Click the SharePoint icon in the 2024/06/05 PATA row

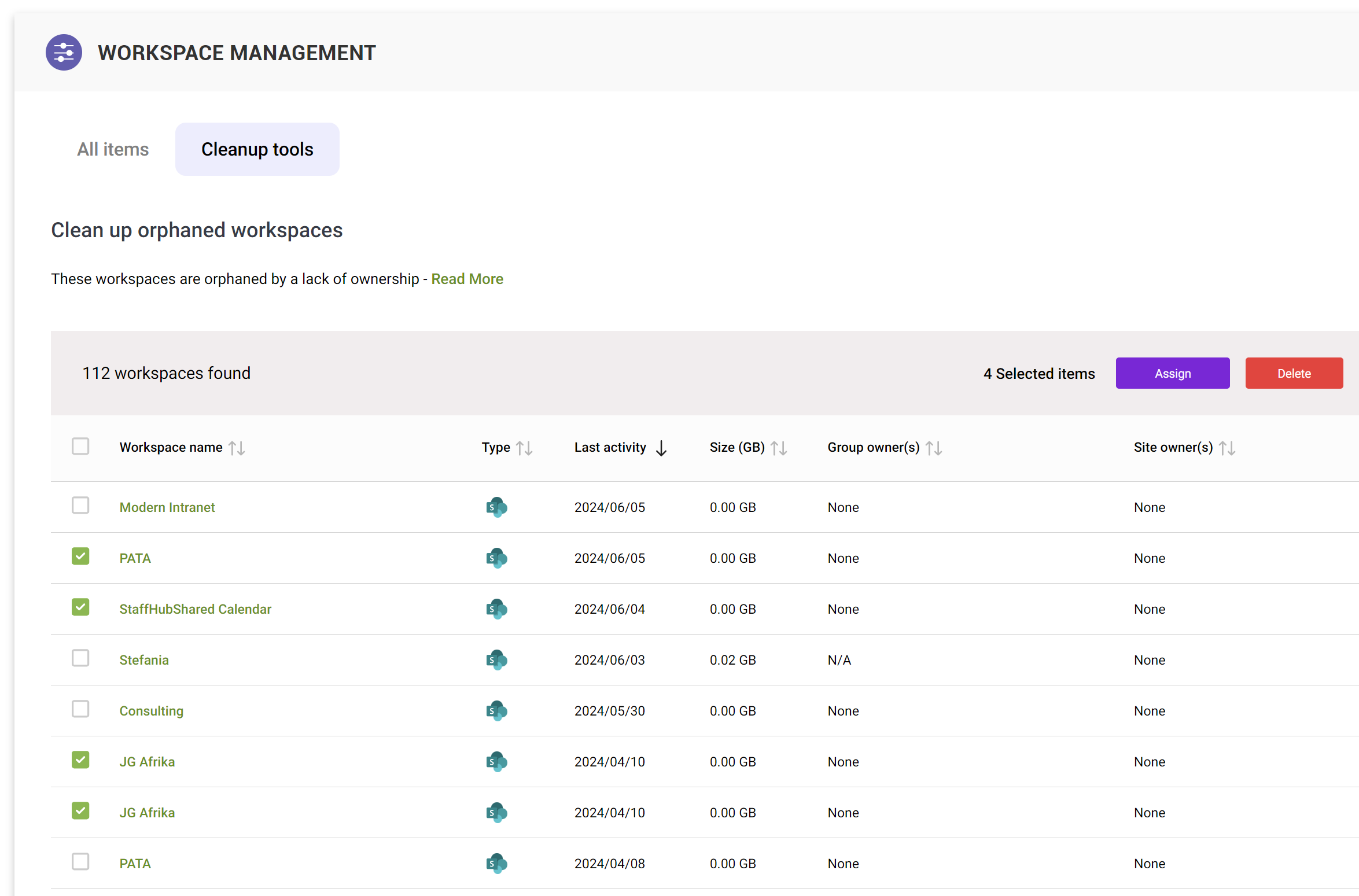pos(496,558)
